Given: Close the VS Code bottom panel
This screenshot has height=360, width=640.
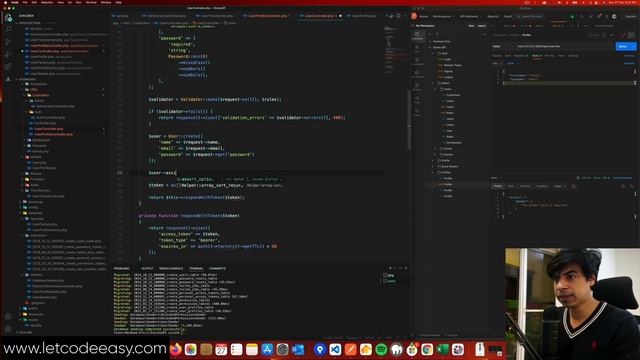Looking at the screenshot, I should pos(406,268).
